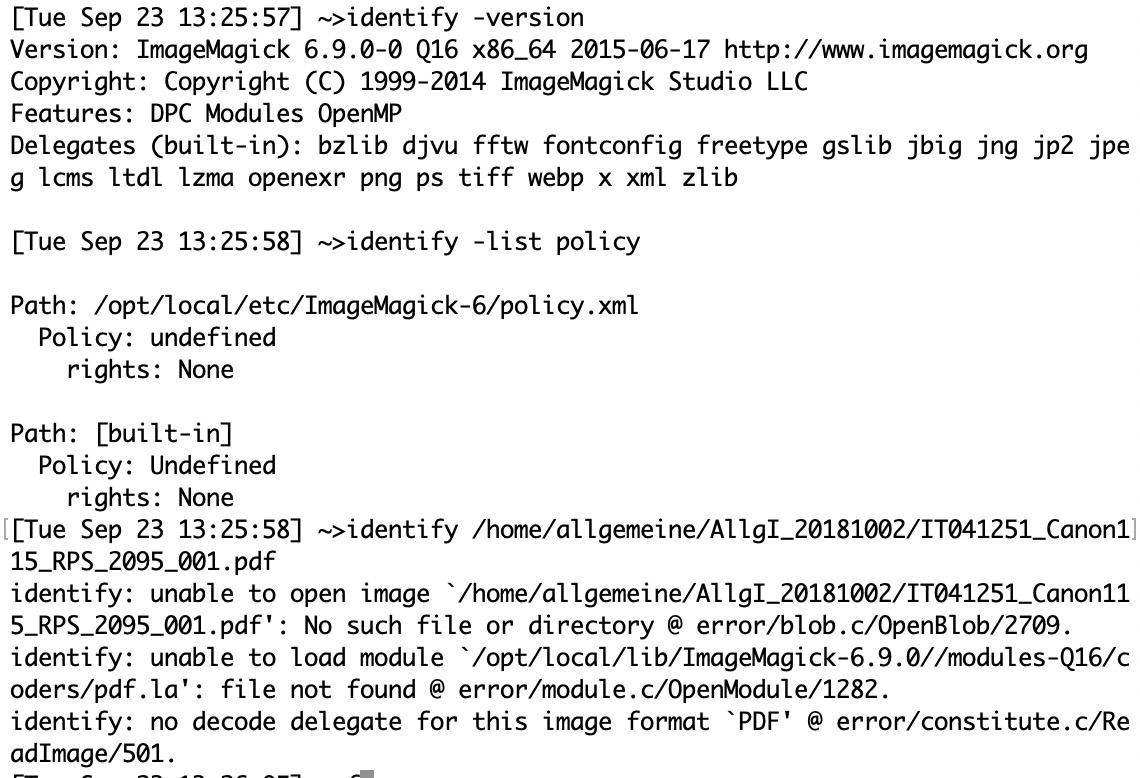Click the 'identify -version' command text

pyautogui.click(x=465, y=17)
